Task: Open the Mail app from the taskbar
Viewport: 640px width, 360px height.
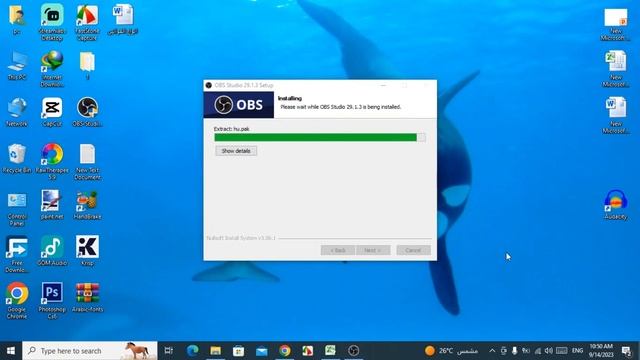Action: point(262,351)
